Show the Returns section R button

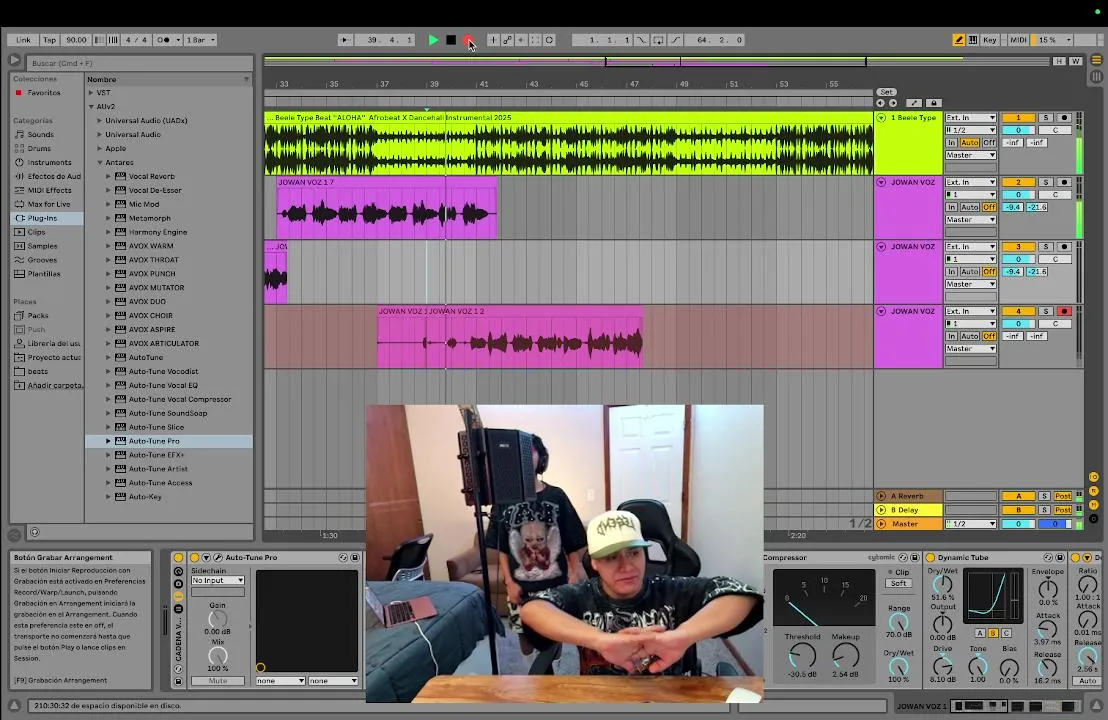[1094, 490]
